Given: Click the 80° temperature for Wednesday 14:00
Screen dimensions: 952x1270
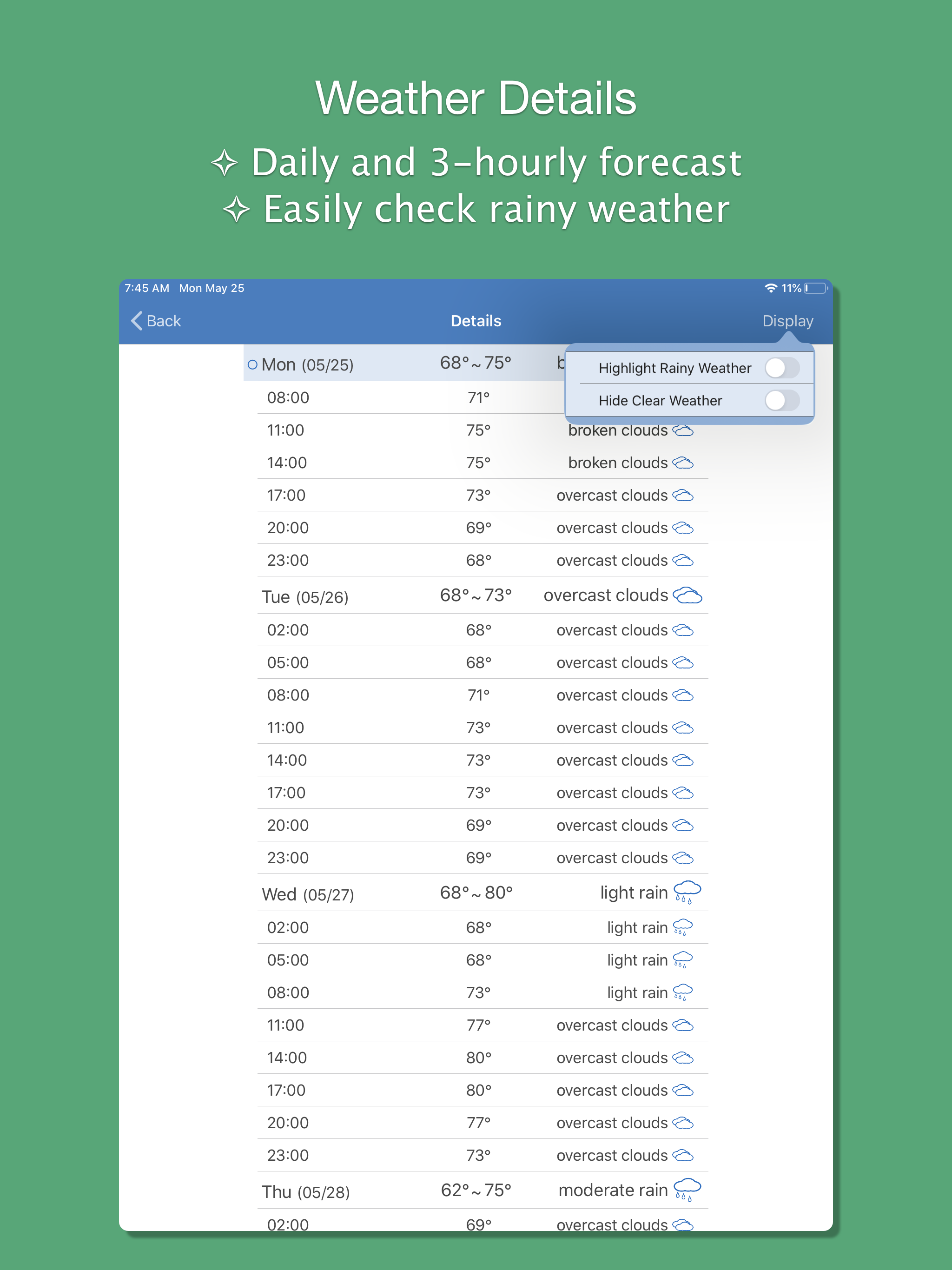Looking at the screenshot, I should pyautogui.click(x=478, y=1058).
